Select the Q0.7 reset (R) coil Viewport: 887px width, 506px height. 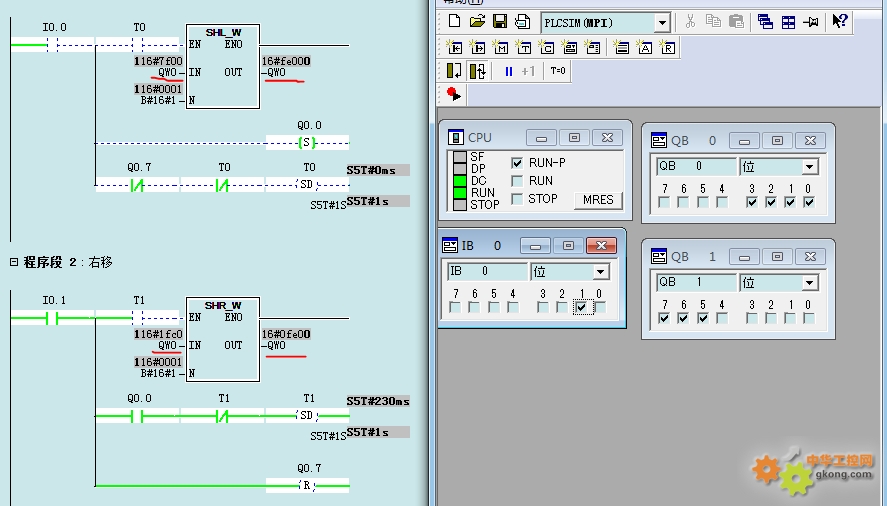point(307,486)
